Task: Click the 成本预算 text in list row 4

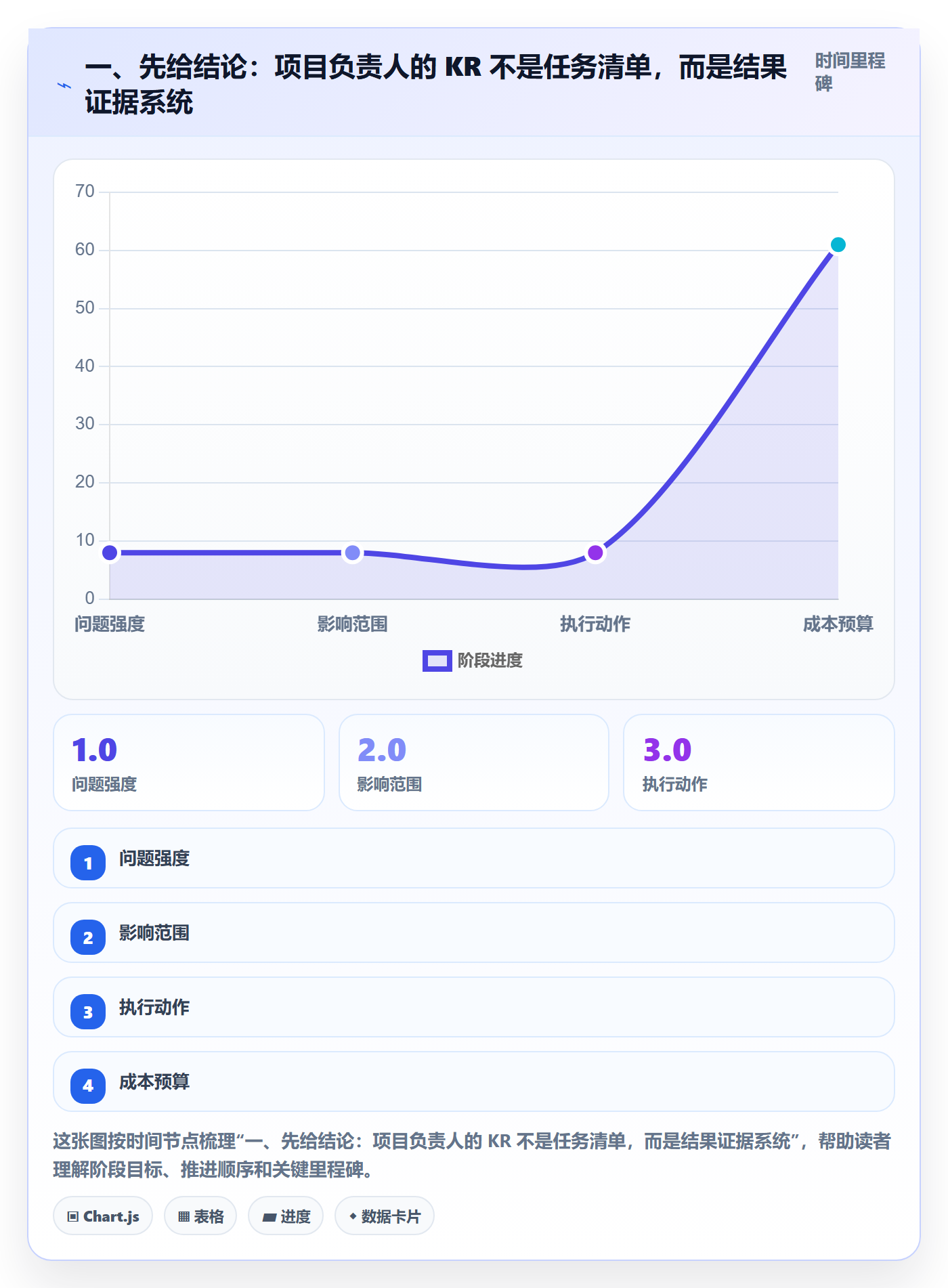Action: pyautogui.click(x=154, y=1082)
